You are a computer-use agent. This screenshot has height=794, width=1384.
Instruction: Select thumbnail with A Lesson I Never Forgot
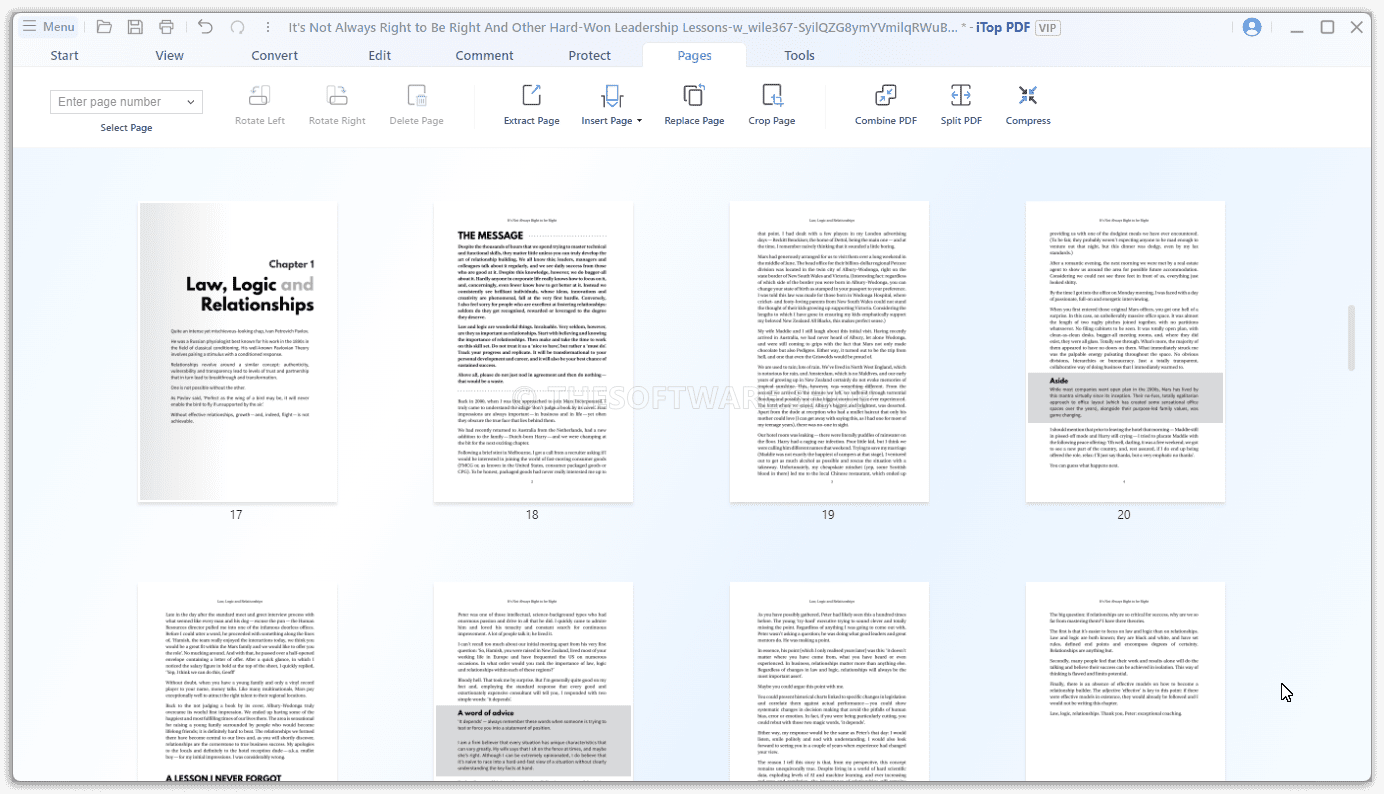point(237,682)
